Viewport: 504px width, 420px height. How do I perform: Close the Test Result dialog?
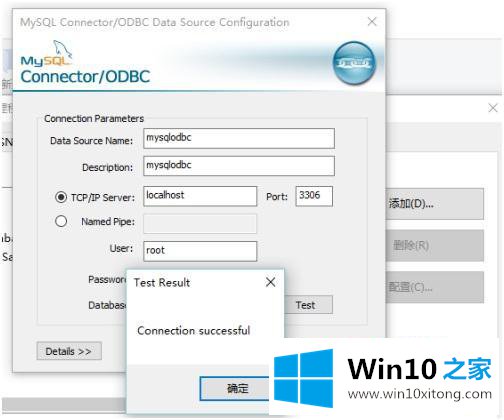point(271,282)
